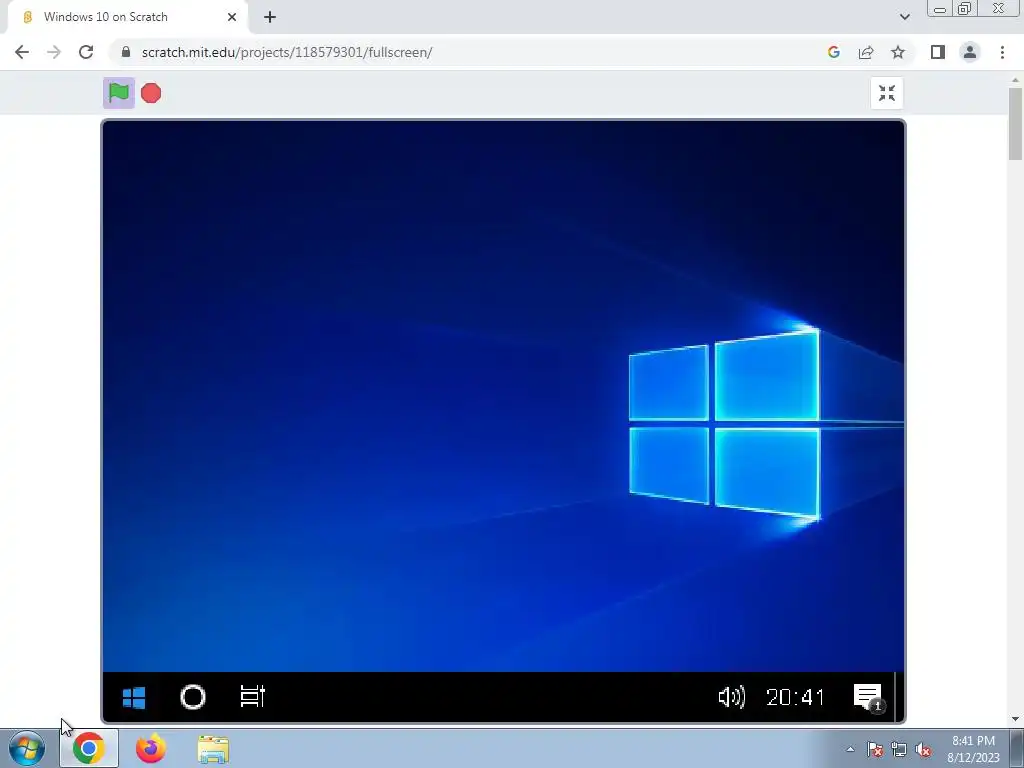
Task: Click muted volume icon in system tray
Action: [x=923, y=750]
